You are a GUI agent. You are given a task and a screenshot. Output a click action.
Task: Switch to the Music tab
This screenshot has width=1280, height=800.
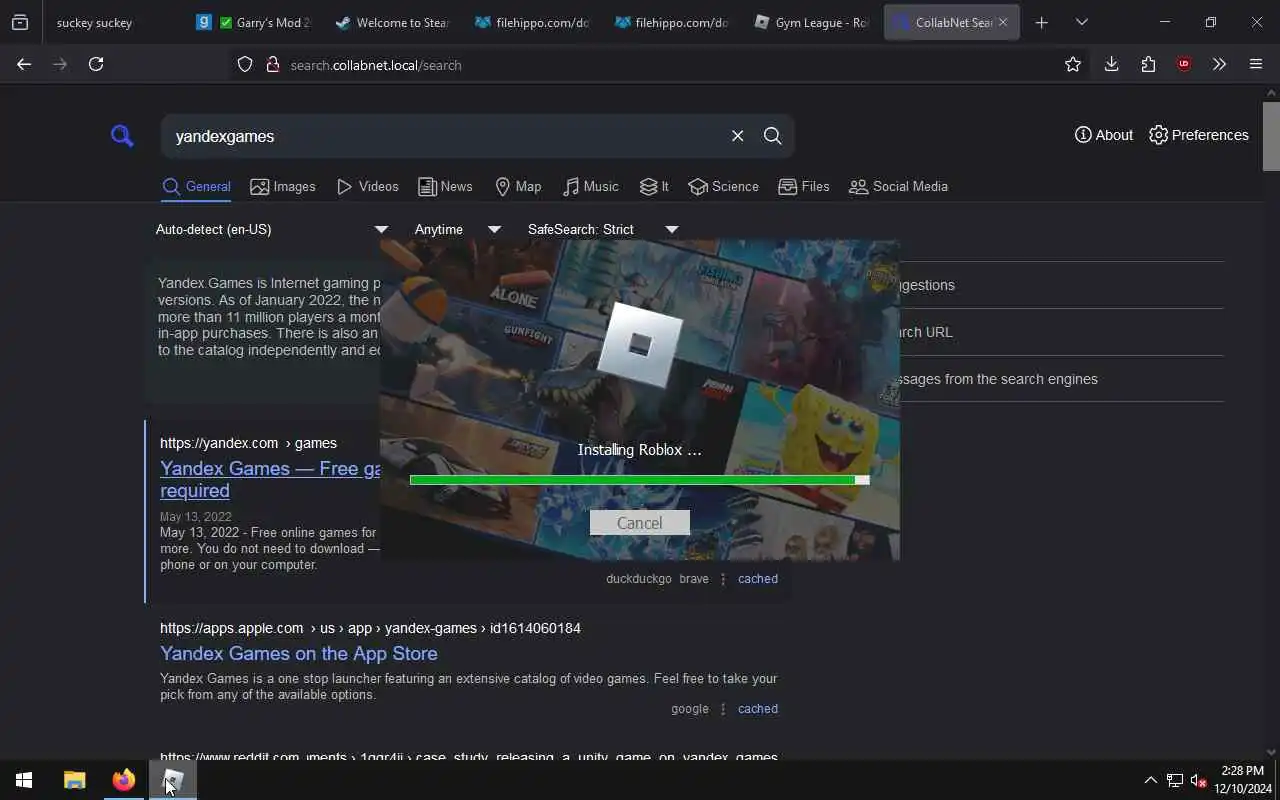point(590,186)
